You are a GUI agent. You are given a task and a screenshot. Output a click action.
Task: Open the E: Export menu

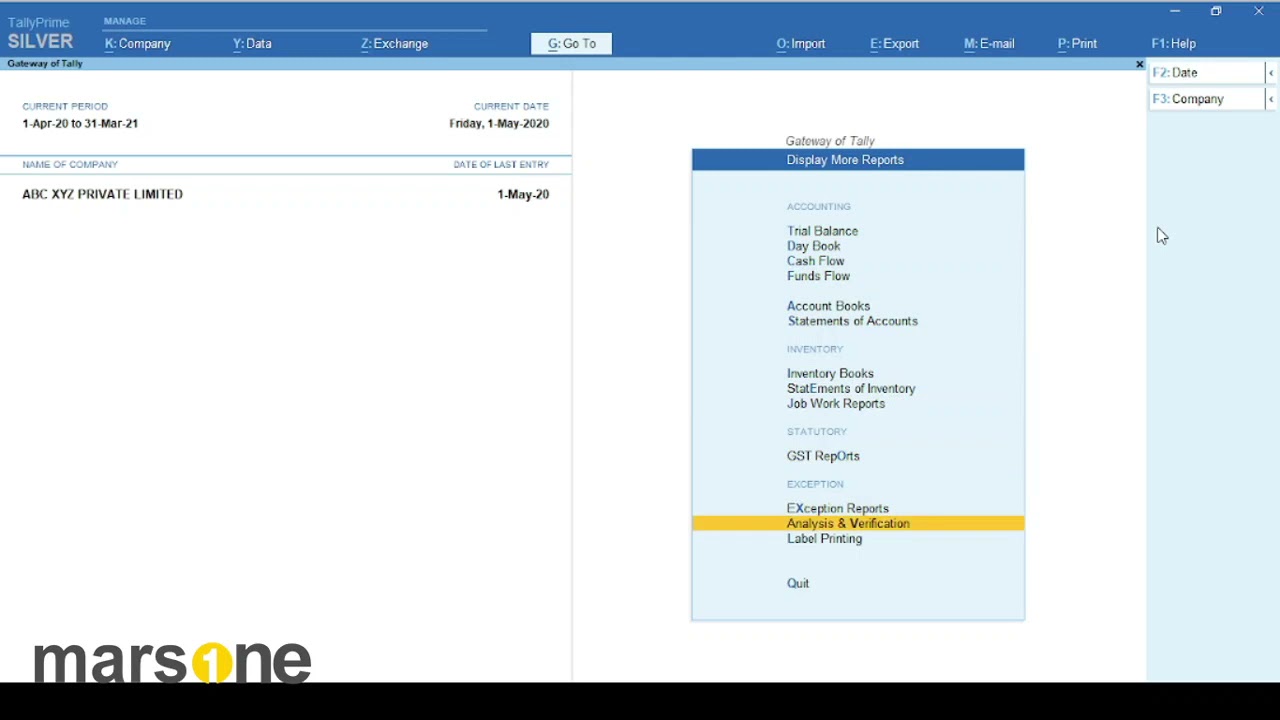[x=894, y=44]
